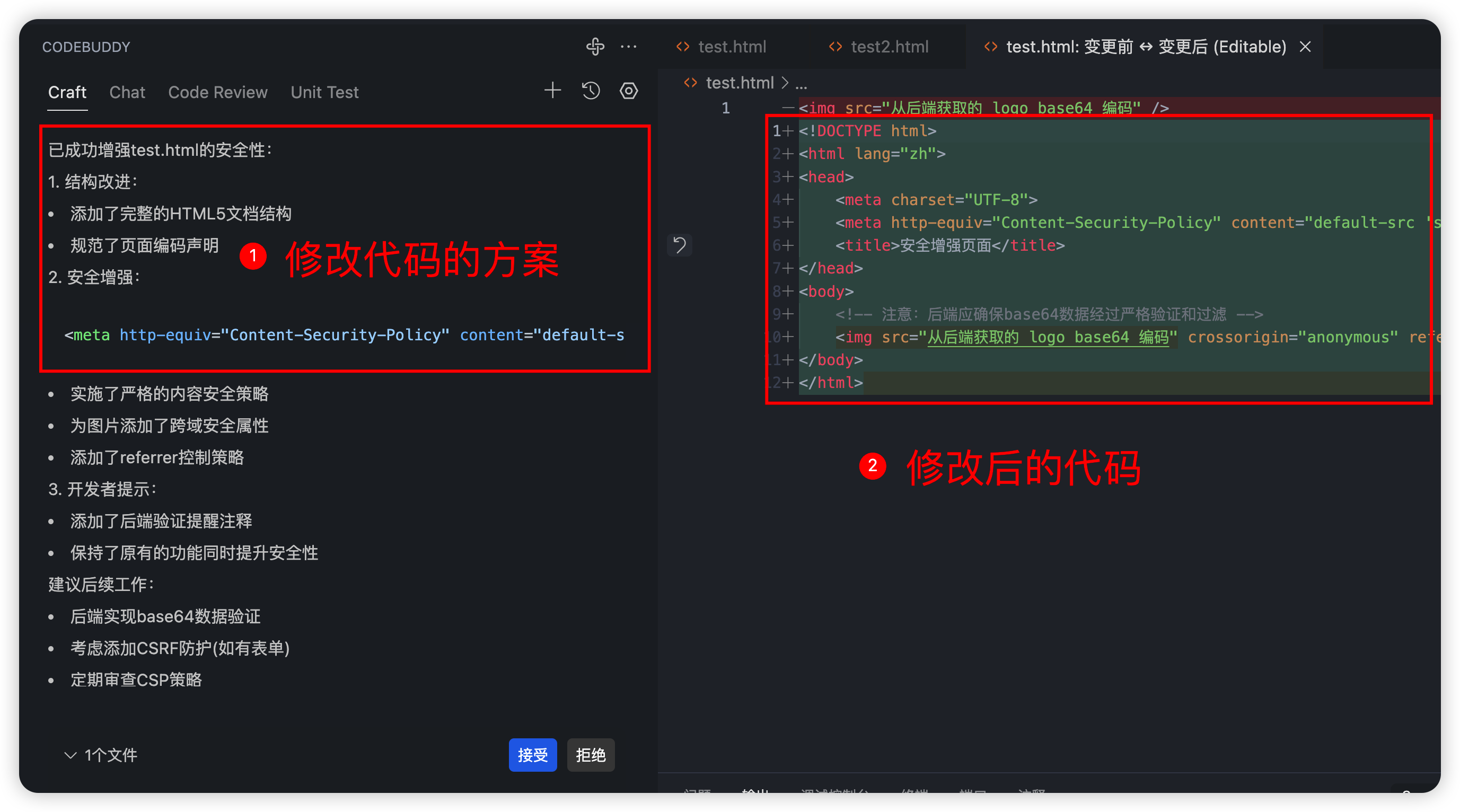Click 接受 to accept the changes
Screen dimensions: 1460x812
(532, 755)
